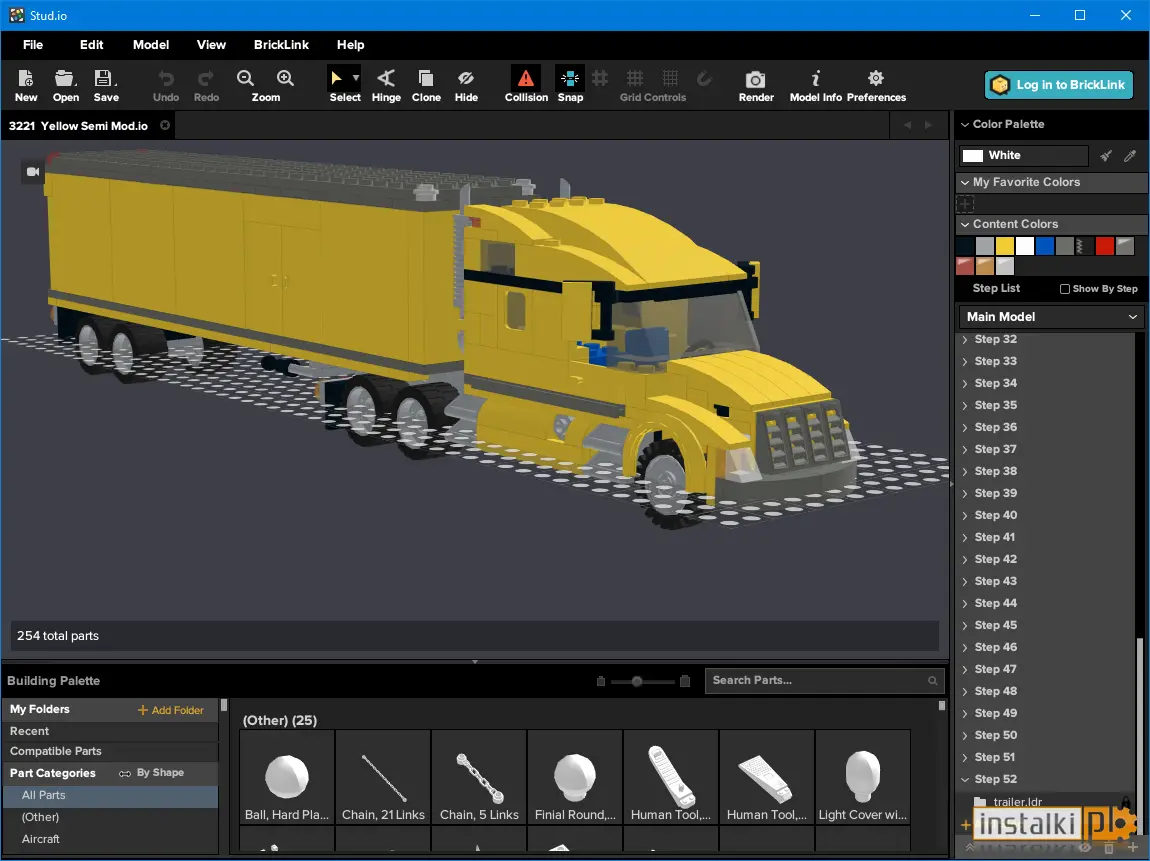The width and height of the screenshot is (1150, 861).
Task: Enable Show By Step checkbox
Action: 1065,289
